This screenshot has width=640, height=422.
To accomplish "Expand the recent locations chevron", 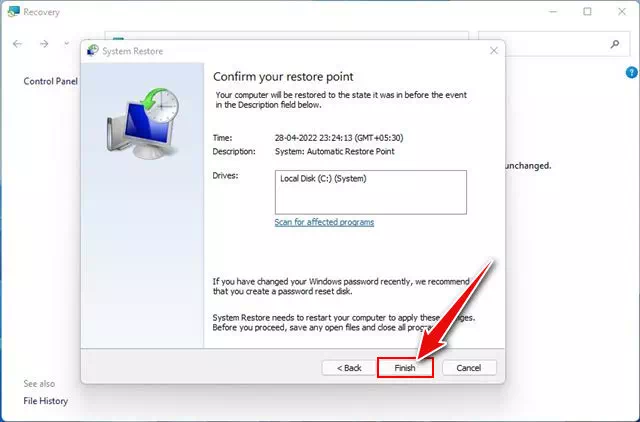I will (66, 44).
